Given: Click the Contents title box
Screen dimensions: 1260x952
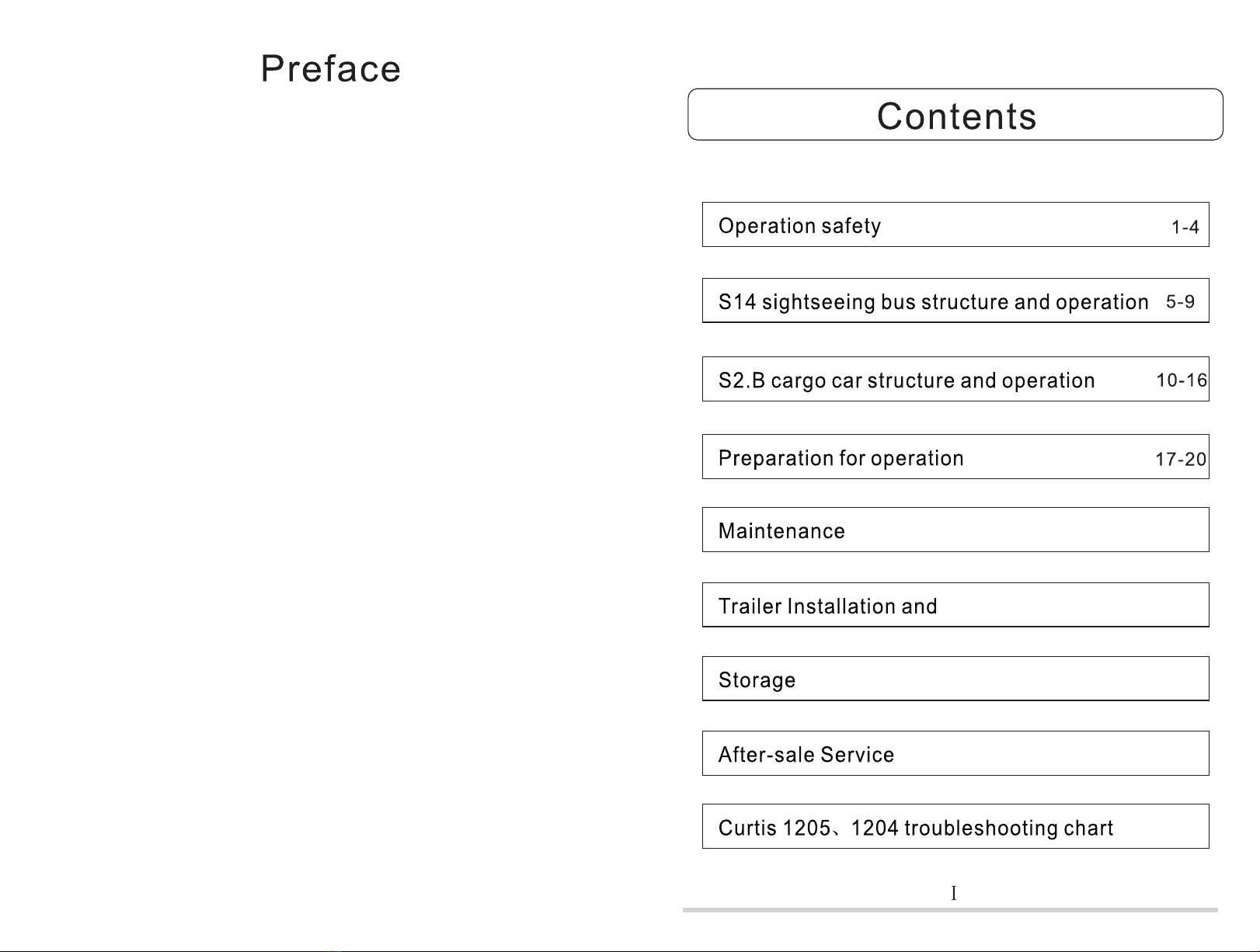Looking at the screenshot, I should pos(955,115).
